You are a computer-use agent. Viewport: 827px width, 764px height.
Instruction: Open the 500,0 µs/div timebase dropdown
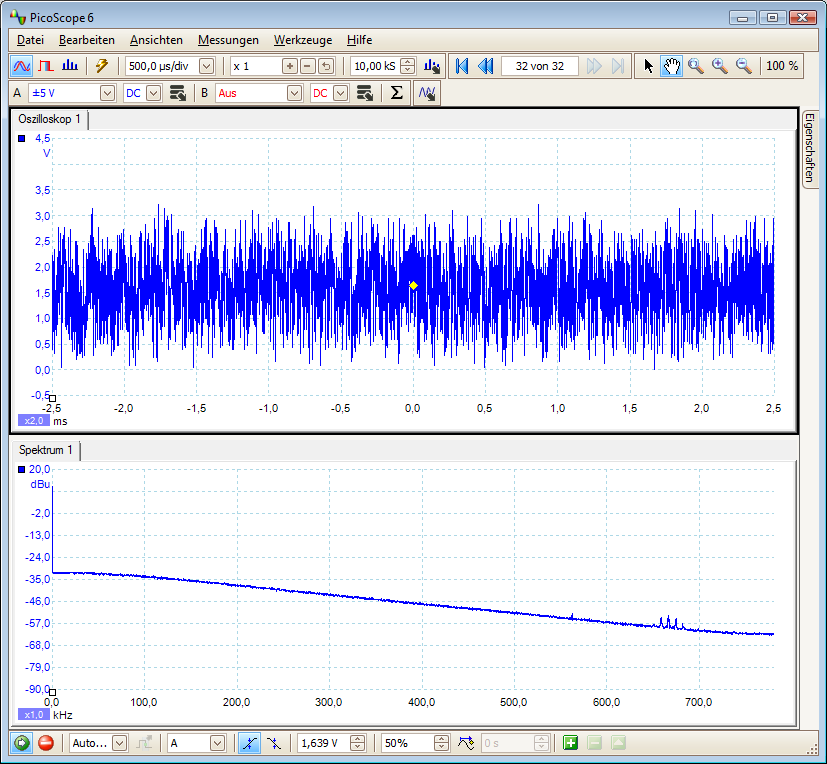207,66
